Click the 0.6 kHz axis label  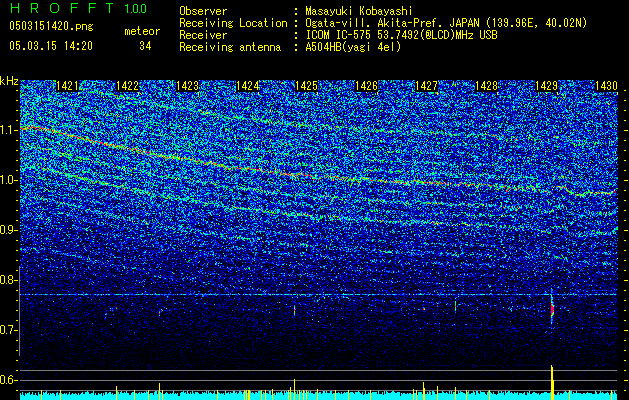(x=9, y=380)
